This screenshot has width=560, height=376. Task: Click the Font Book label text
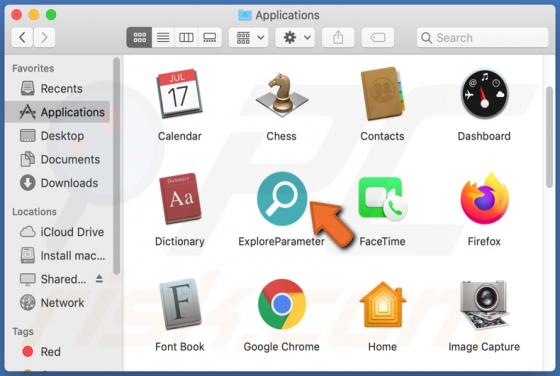click(x=180, y=346)
